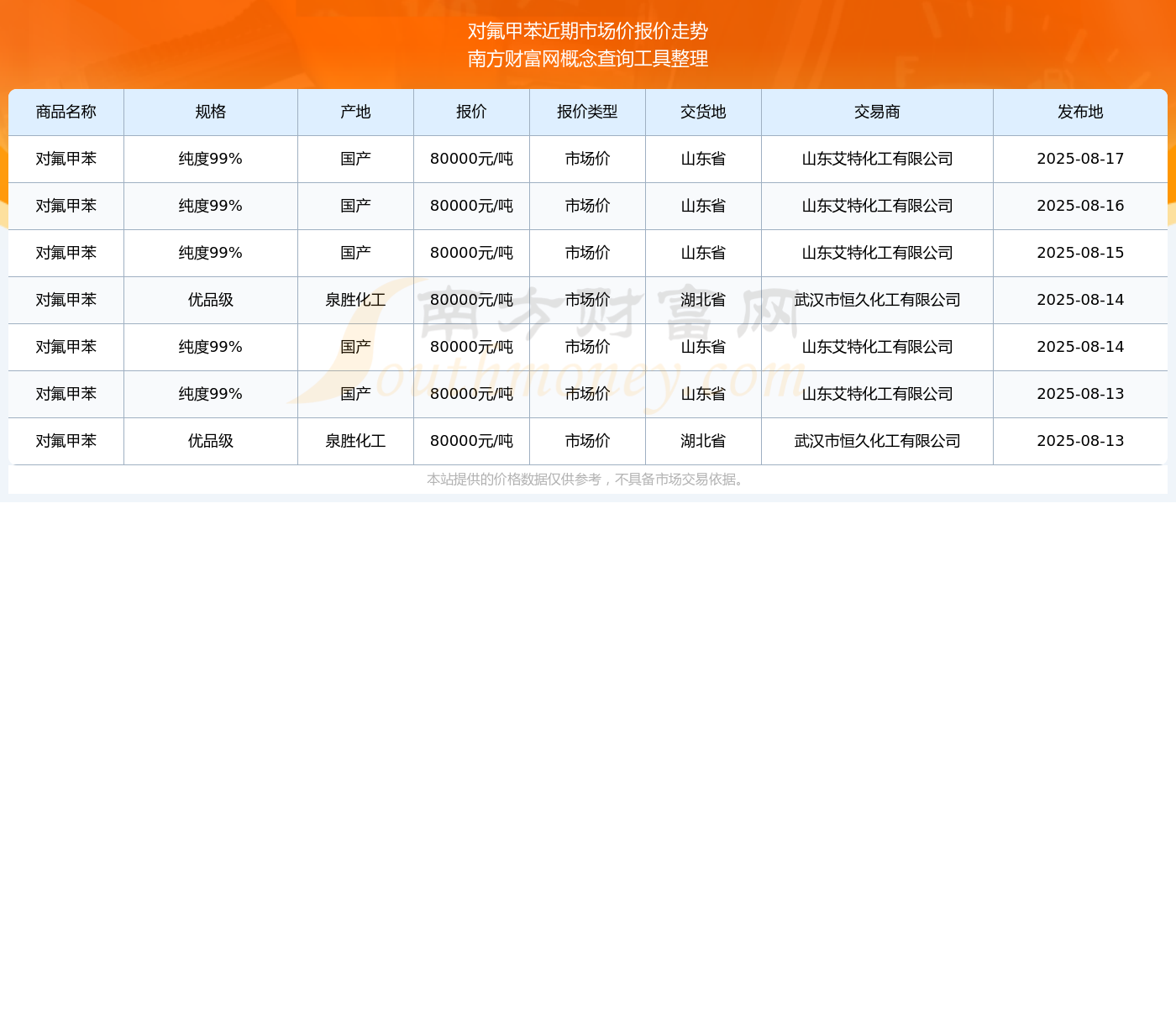Click 80000元/吨 price in the first row
The width and height of the screenshot is (1176, 1012).
tap(471, 159)
